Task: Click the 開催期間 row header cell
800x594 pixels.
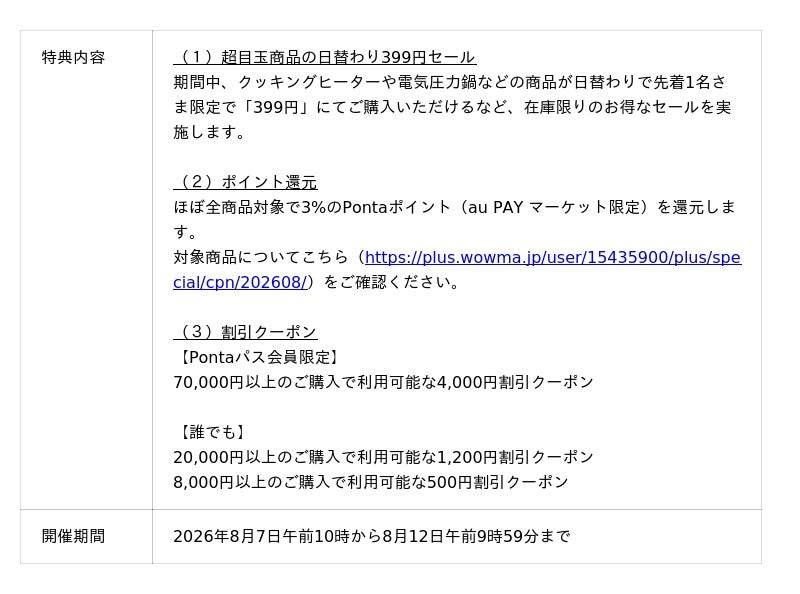Action: (x=86, y=536)
